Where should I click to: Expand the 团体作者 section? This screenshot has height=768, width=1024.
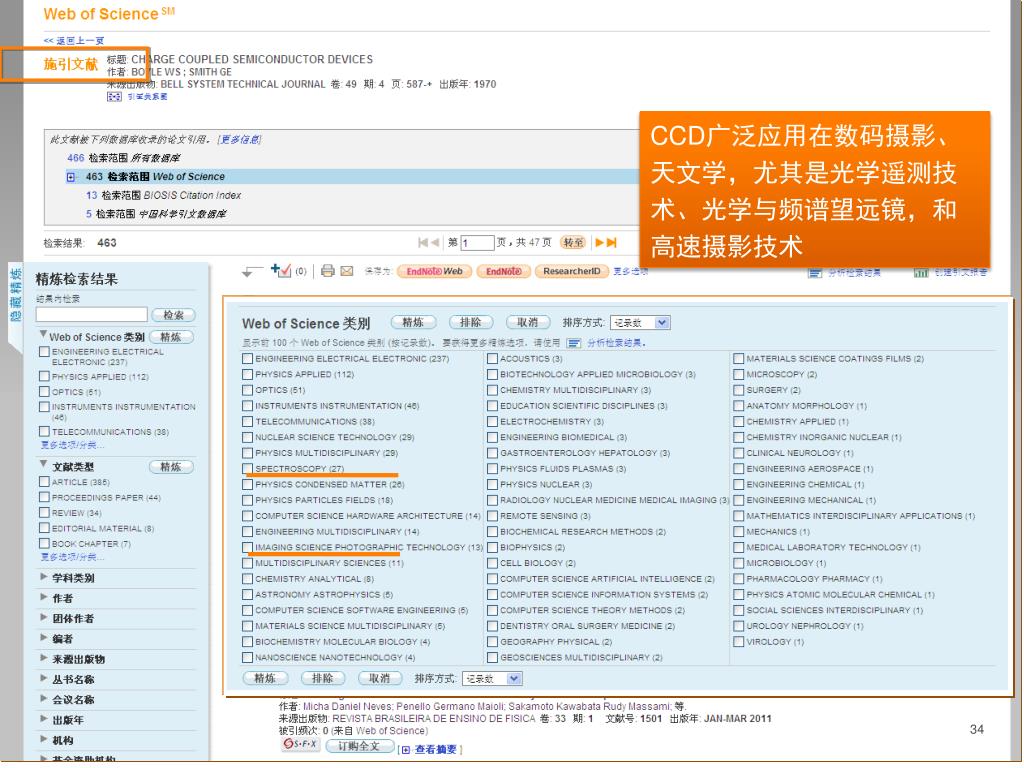pyautogui.click(x=44, y=617)
